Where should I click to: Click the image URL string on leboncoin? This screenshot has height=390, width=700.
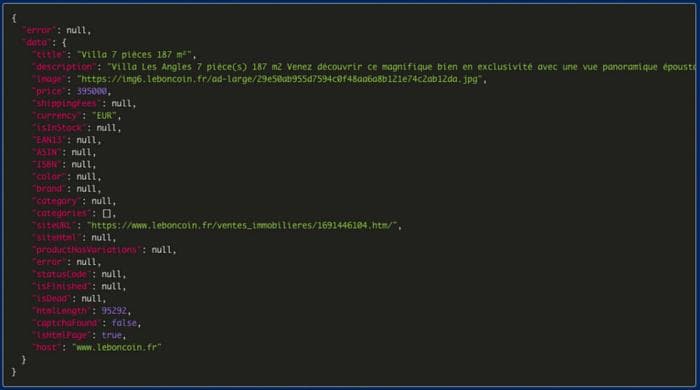coord(279,79)
